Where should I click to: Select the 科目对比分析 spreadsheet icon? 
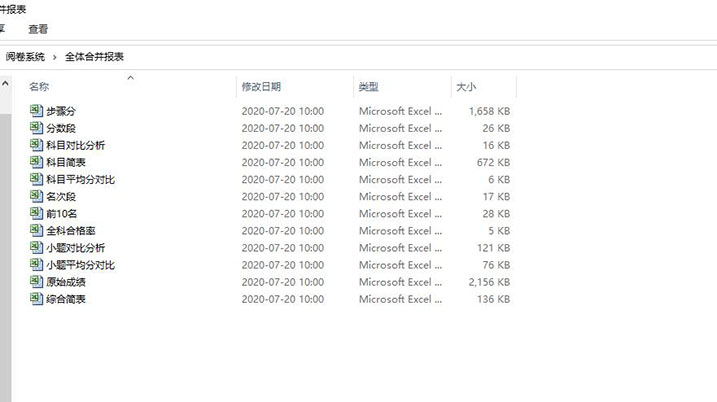click(x=37, y=145)
